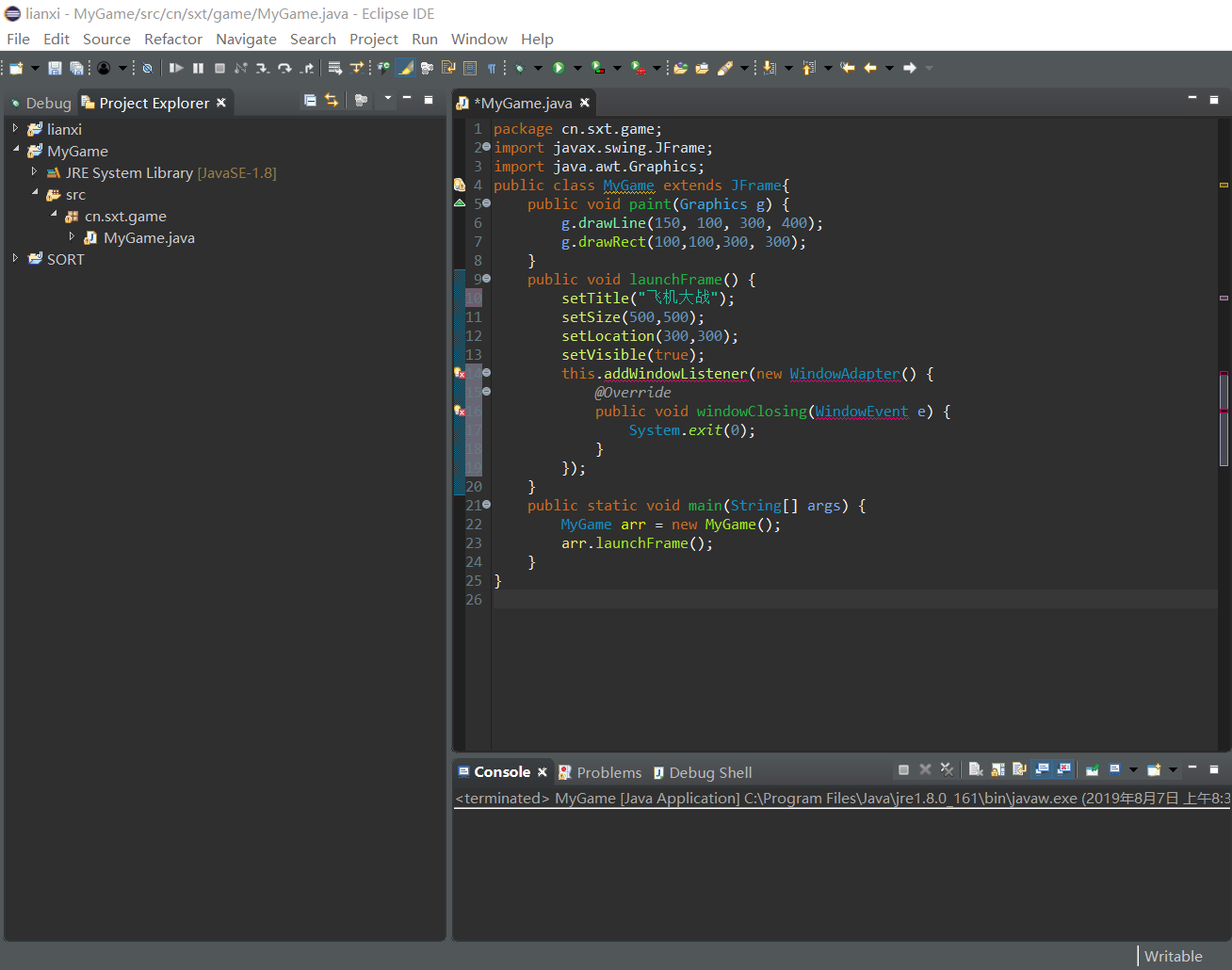Viewport: 1232px width, 970px height.
Task: Click the Terminate (stop) toolbar button
Action: [219, 68]
